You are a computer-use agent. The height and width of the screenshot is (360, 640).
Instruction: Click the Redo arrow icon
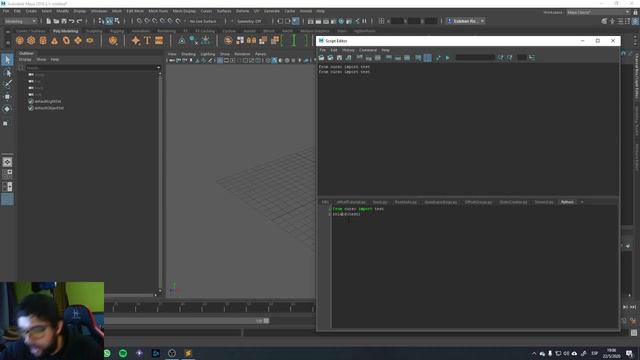point(80,21)
